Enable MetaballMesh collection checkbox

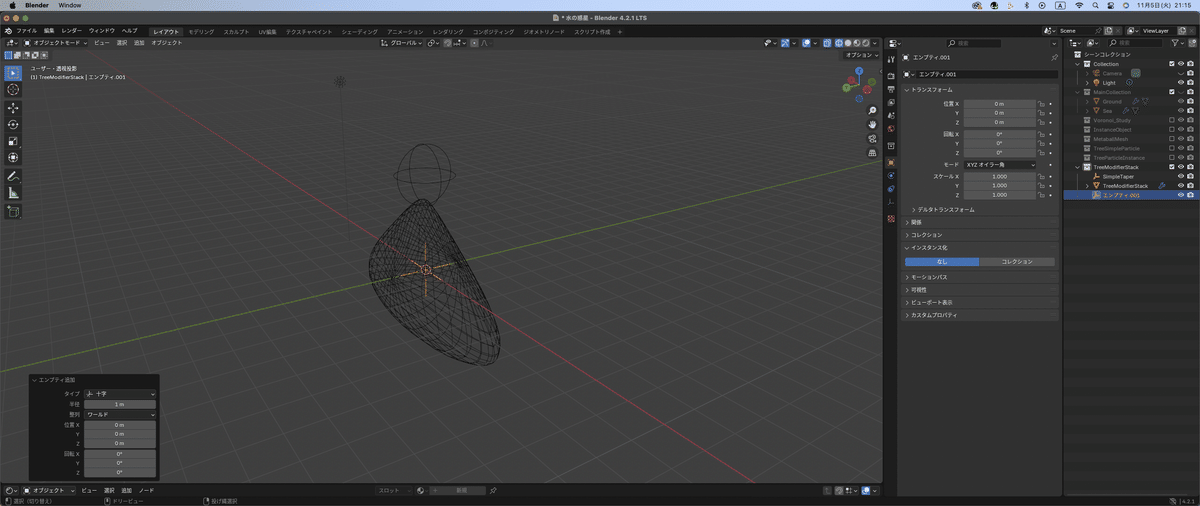(1172, 139)
